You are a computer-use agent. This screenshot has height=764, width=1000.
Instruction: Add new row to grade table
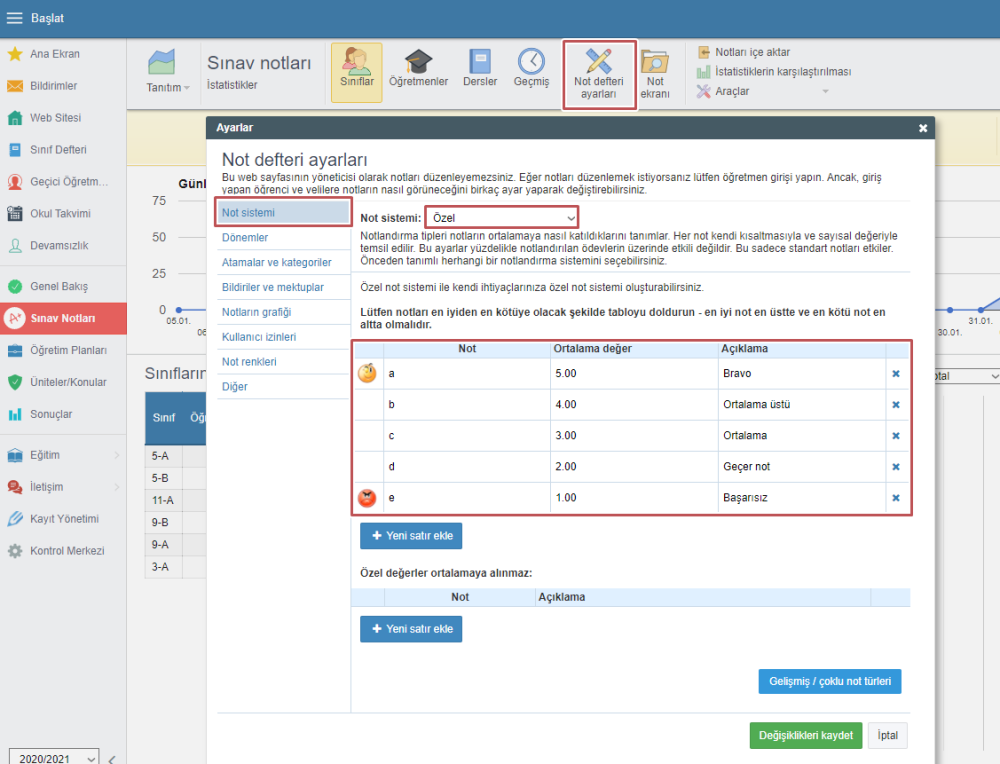411,536
